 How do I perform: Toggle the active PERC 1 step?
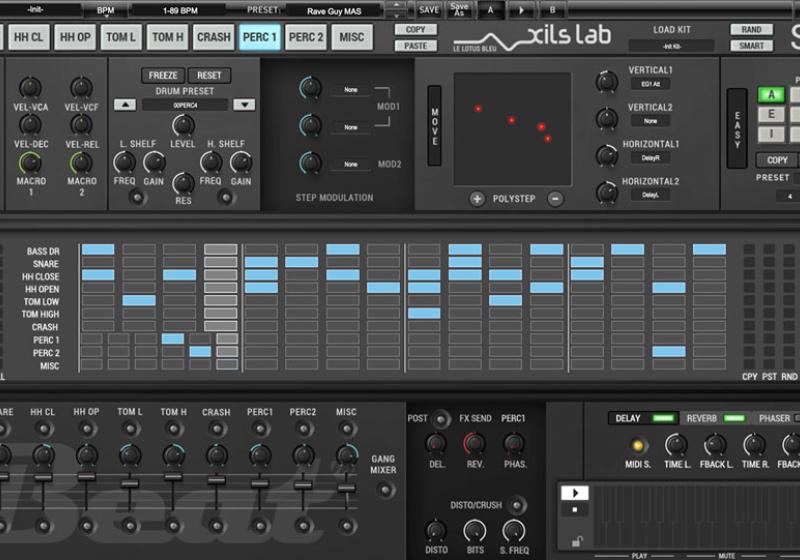click(173, 339)
